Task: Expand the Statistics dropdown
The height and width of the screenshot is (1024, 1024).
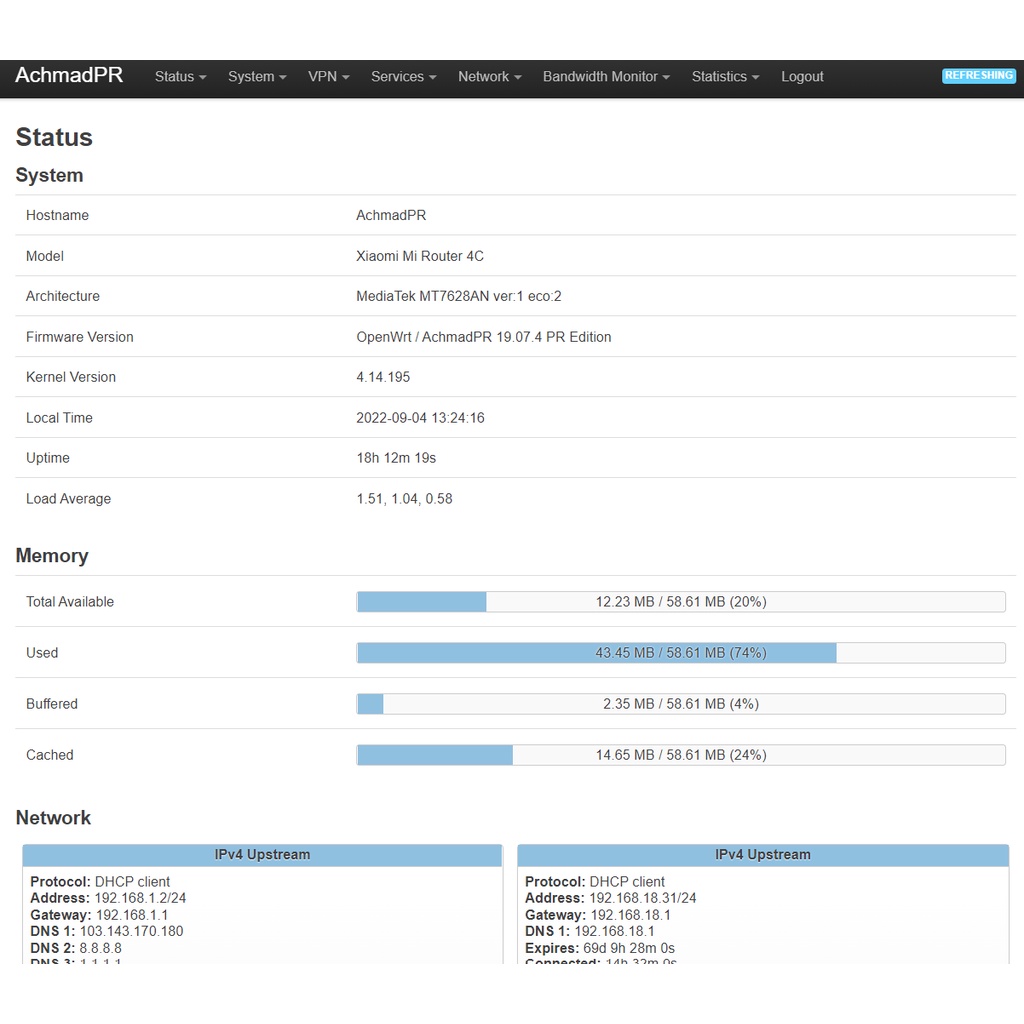Action: (x=725, y=77)
